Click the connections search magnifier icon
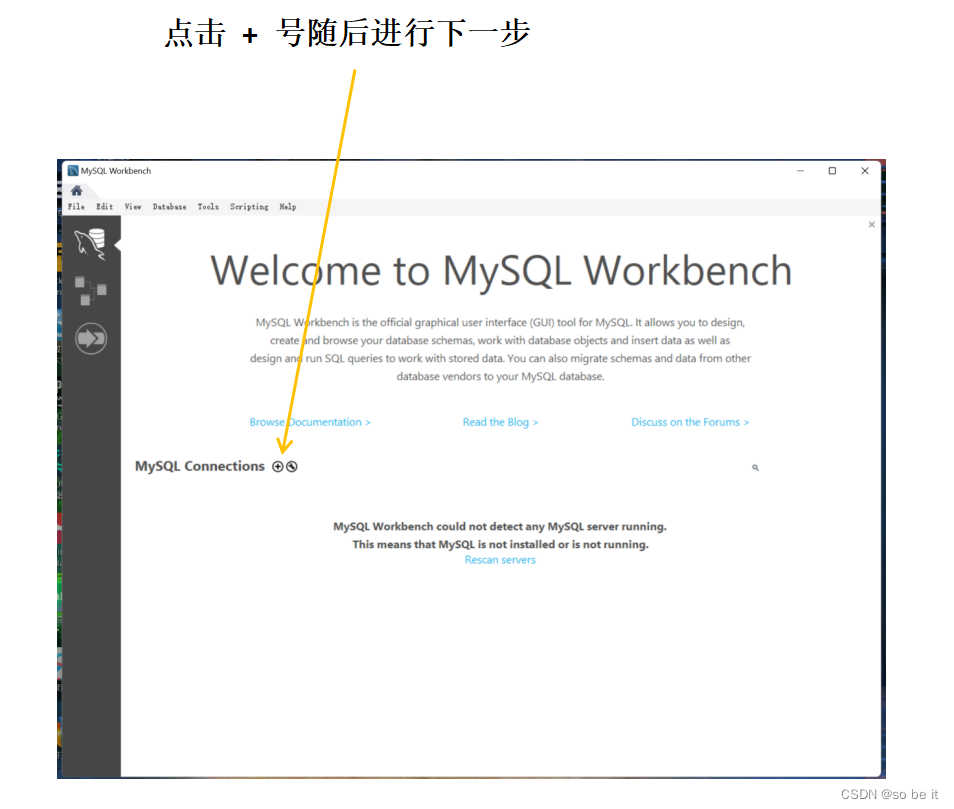Screen dimensions: 954x809 pyautogui.click(x=755, y=468)
